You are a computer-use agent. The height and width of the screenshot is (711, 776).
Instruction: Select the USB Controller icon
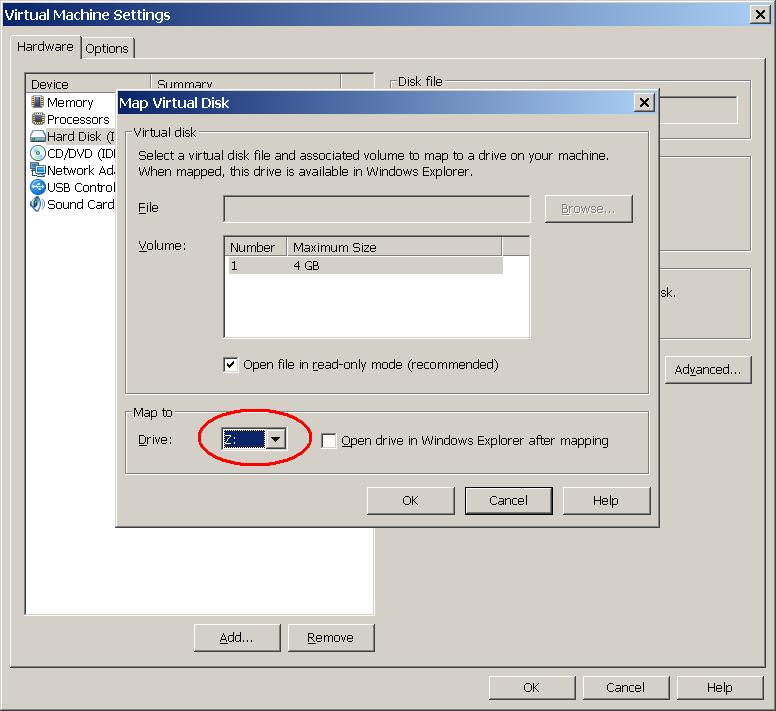pos(38,187)
